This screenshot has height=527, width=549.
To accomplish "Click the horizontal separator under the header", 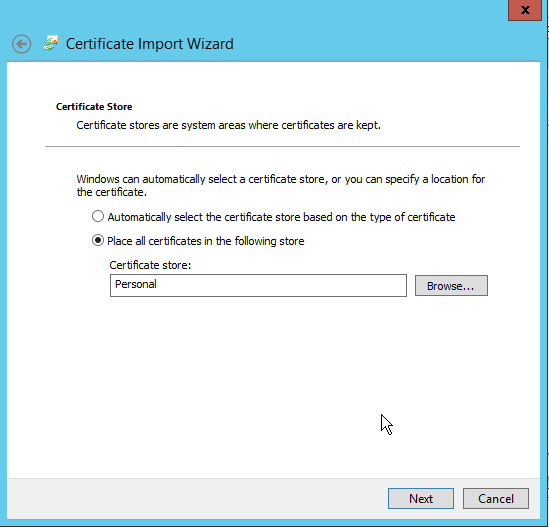I will (x=282, y=146).
